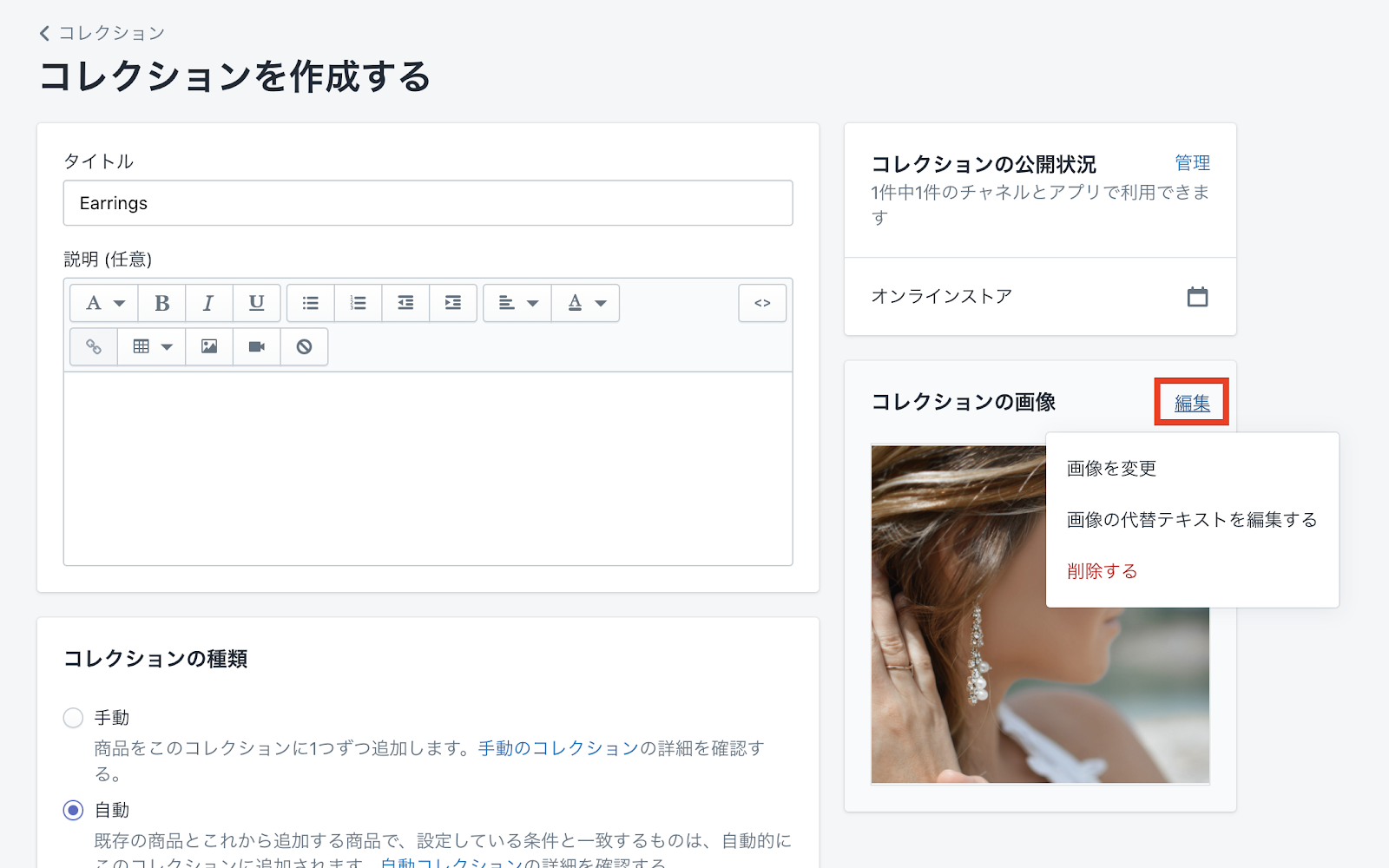Screen dimensions: 1389x868
Task: Show HTML source view button
Action: tap(762, 303)
